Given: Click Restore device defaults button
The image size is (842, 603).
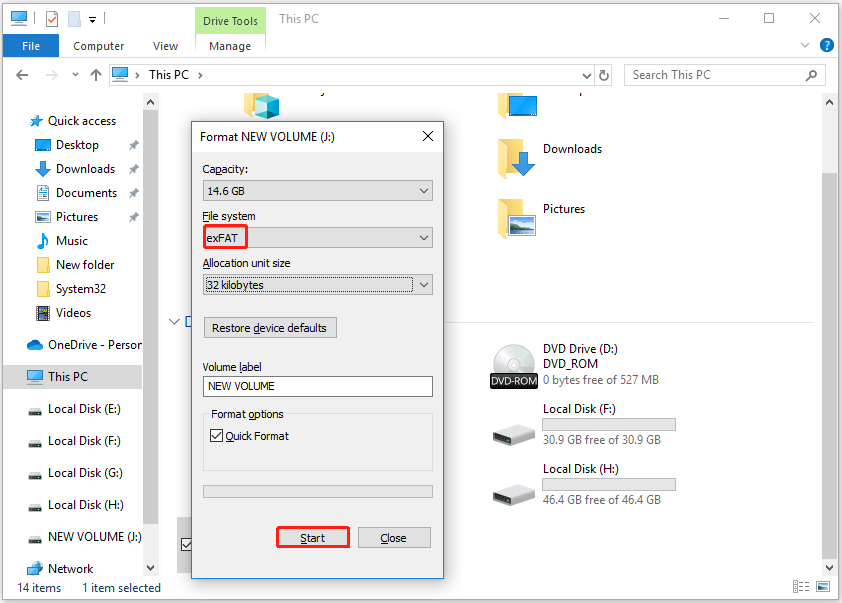Looking at the screenshot, I should (270, 328).
